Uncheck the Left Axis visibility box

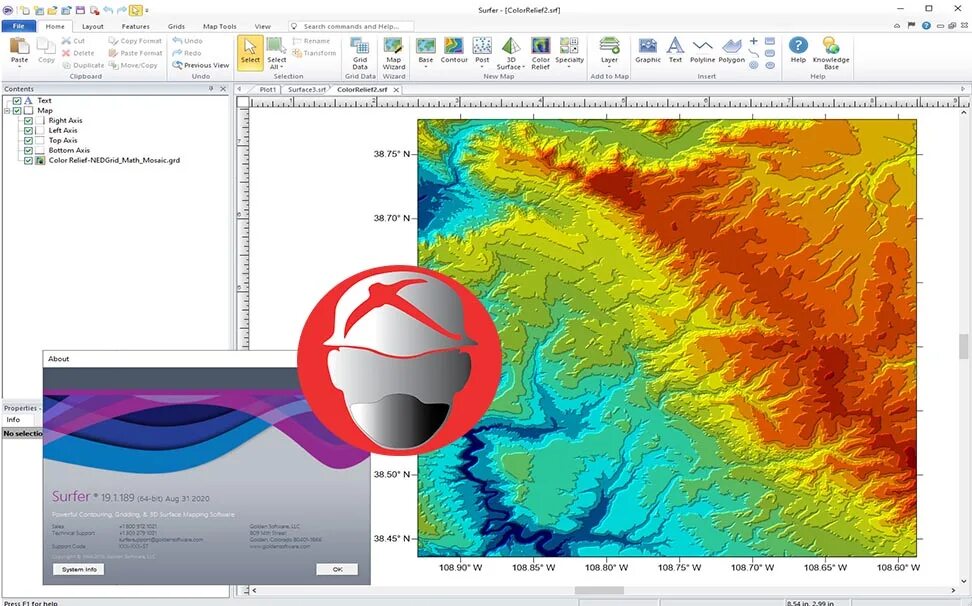coord(28,130)
